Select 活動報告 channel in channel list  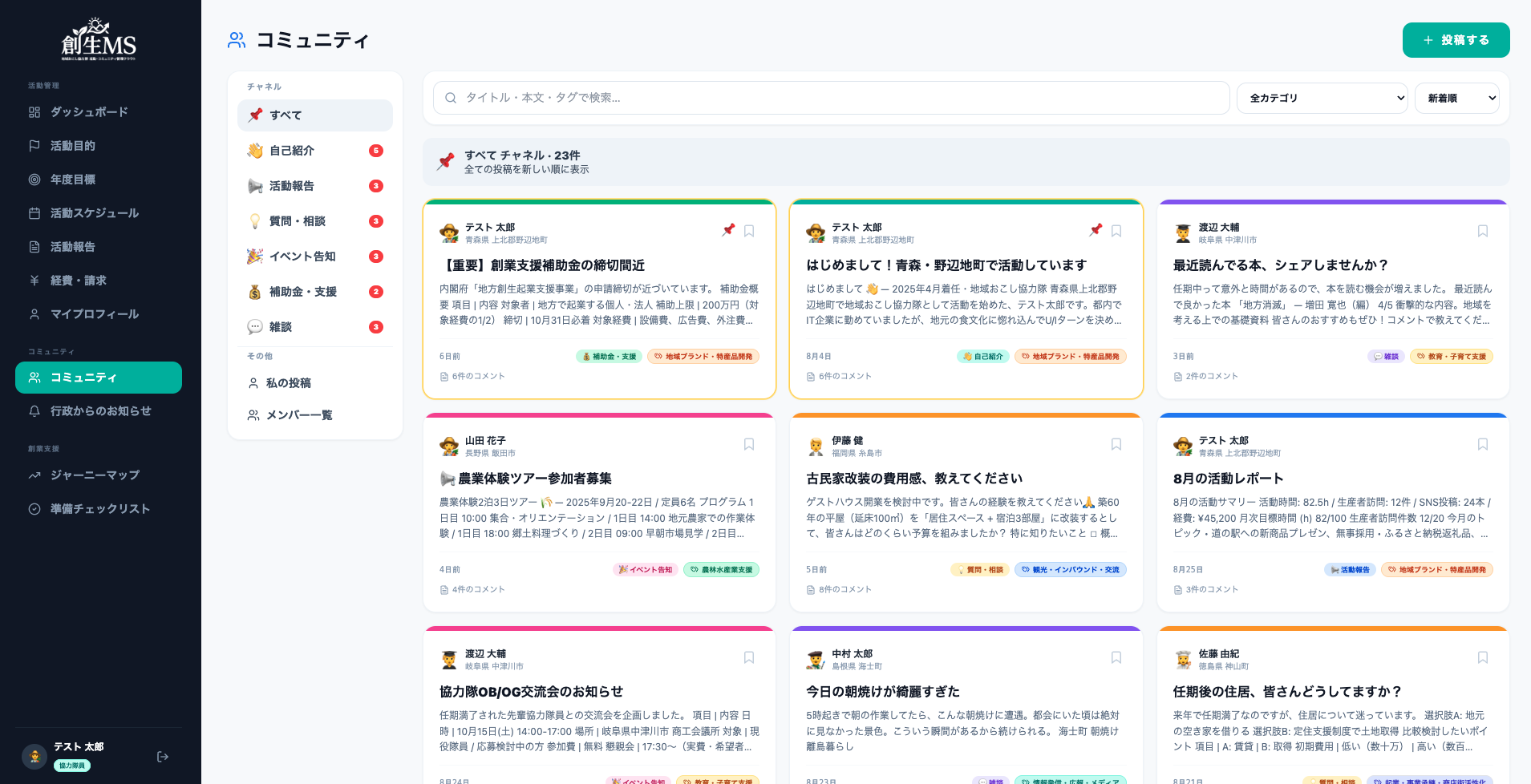[315, 186]
